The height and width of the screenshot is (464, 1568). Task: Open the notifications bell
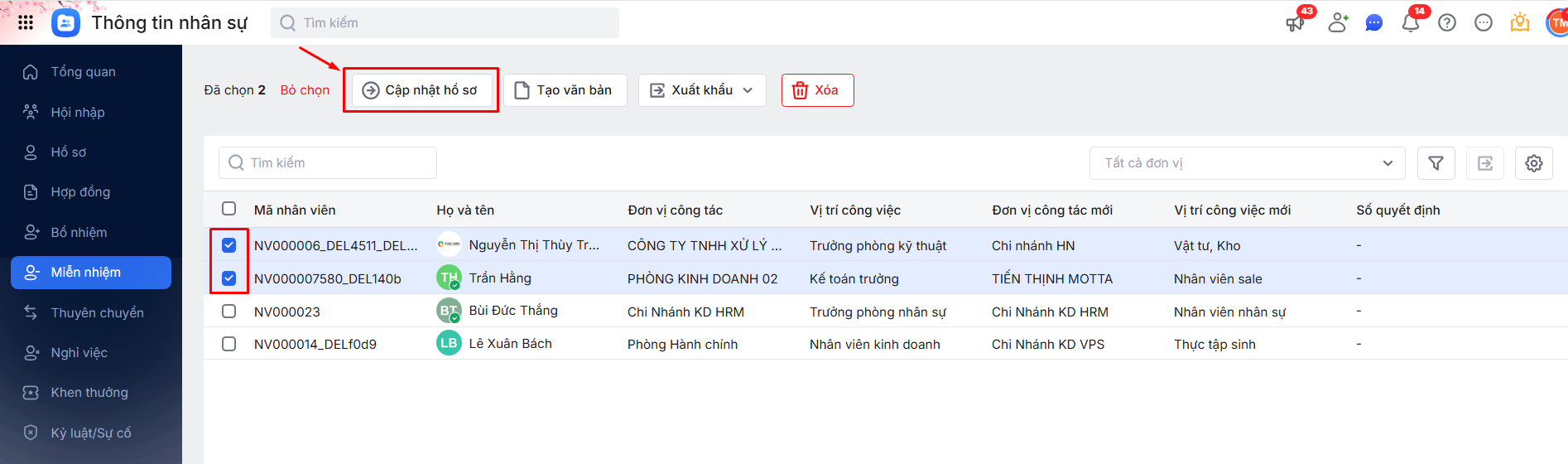(1411, 23)
